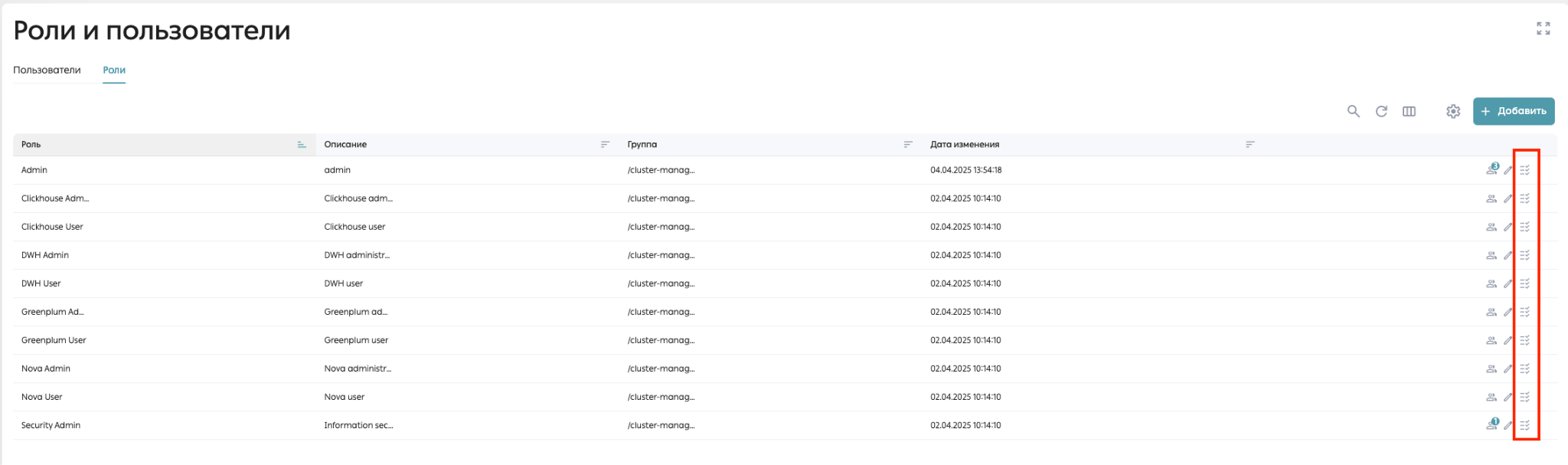Image resolution: width=1568 pixels, height=465 pixels.
Task: Open the Дата изменения column sort icon
Action: pyautogui.click(x=1249, y=145)
